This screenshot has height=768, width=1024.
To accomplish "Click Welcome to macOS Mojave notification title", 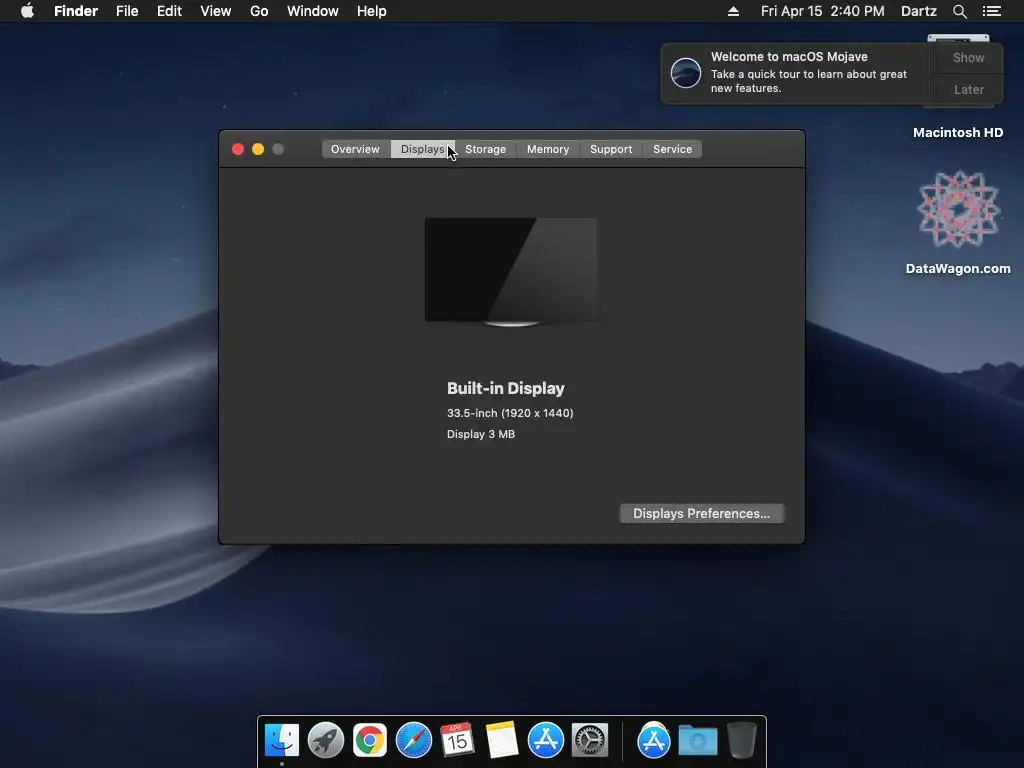I will [789, 57].
